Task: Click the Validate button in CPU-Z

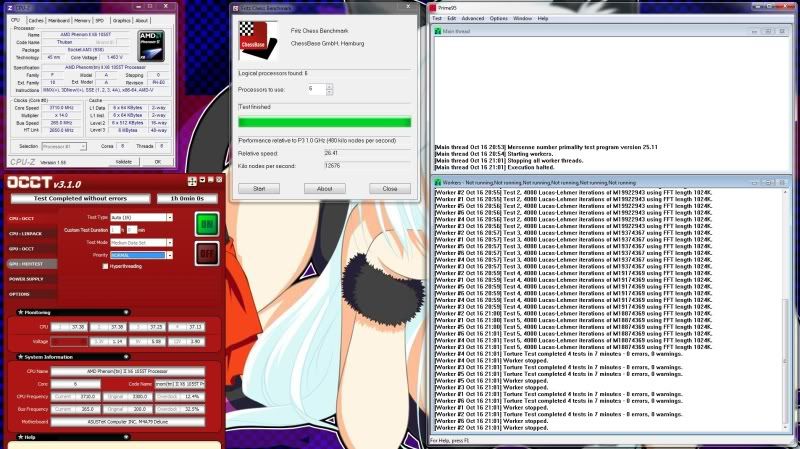Action: tap(123, 162)
